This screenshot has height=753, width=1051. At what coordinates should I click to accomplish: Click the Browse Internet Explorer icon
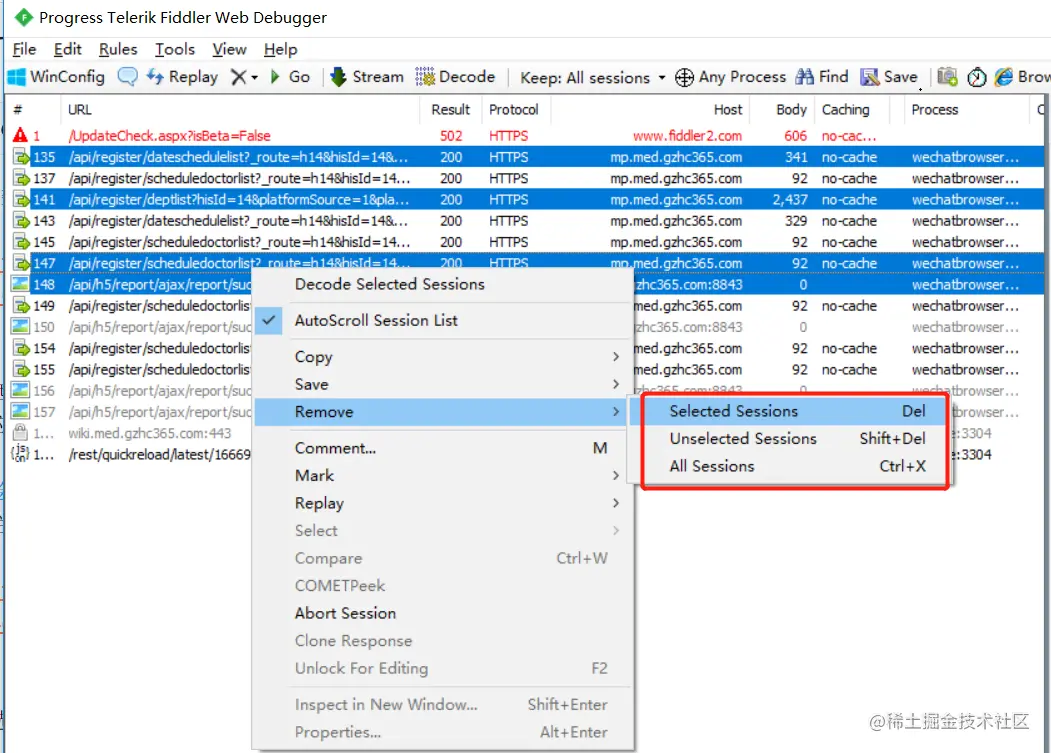click(1003, 77)
